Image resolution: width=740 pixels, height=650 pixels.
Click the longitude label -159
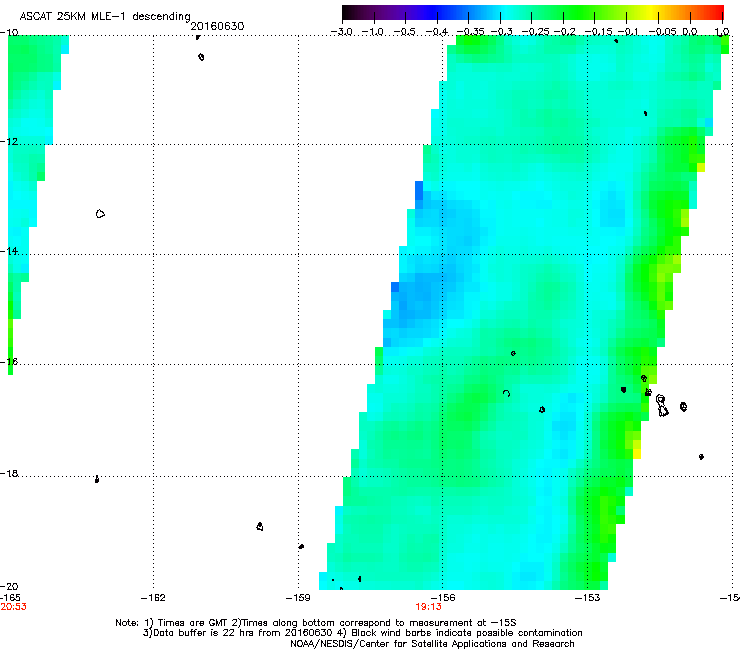[298, 598]
